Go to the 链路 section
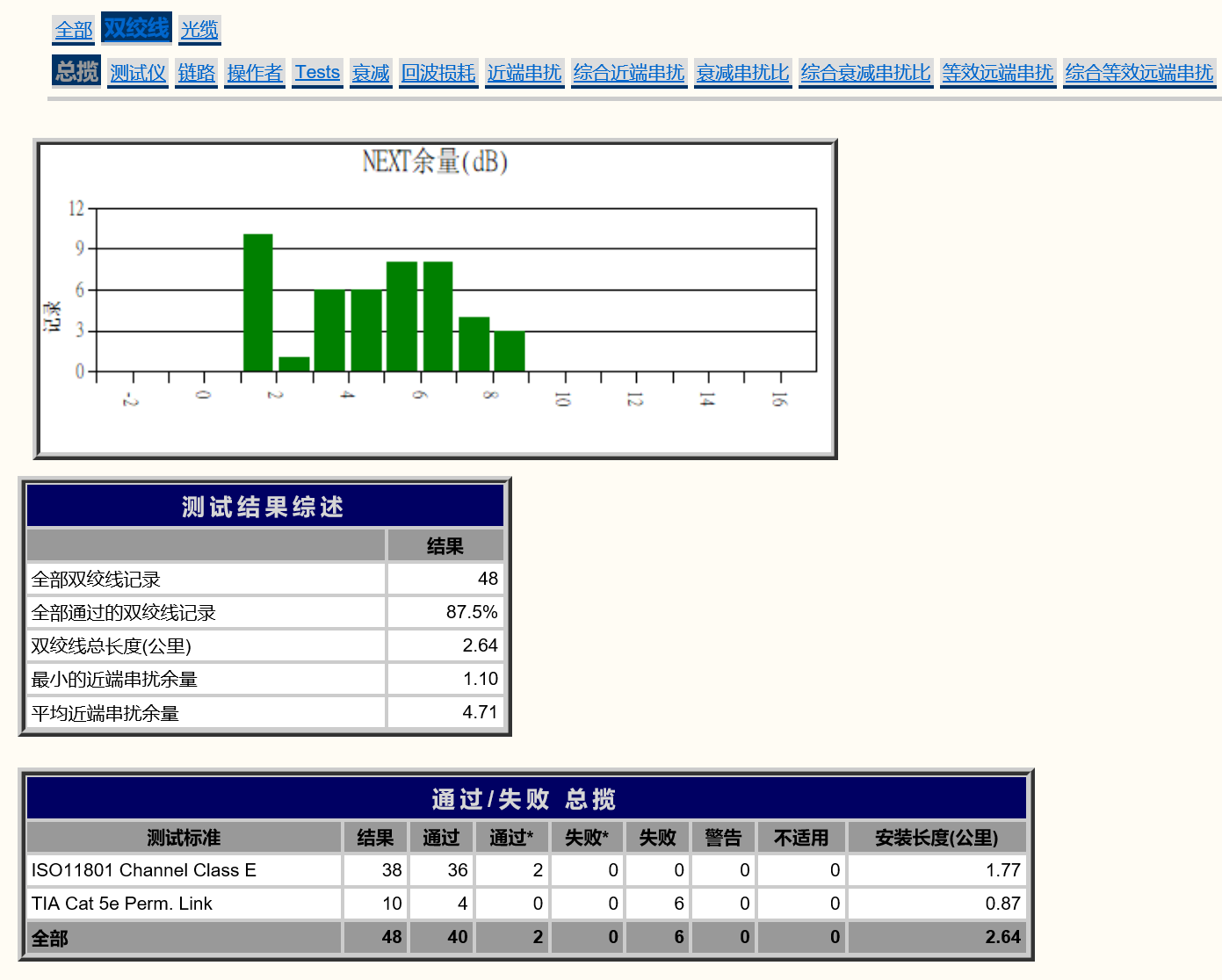 [196, 73]
